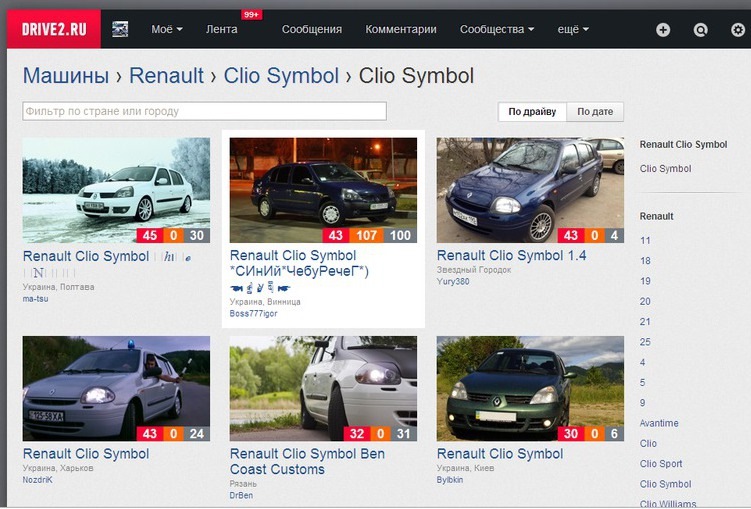Open Boss777igor user profile link
751x509 pixels.
tap(253, 314)
